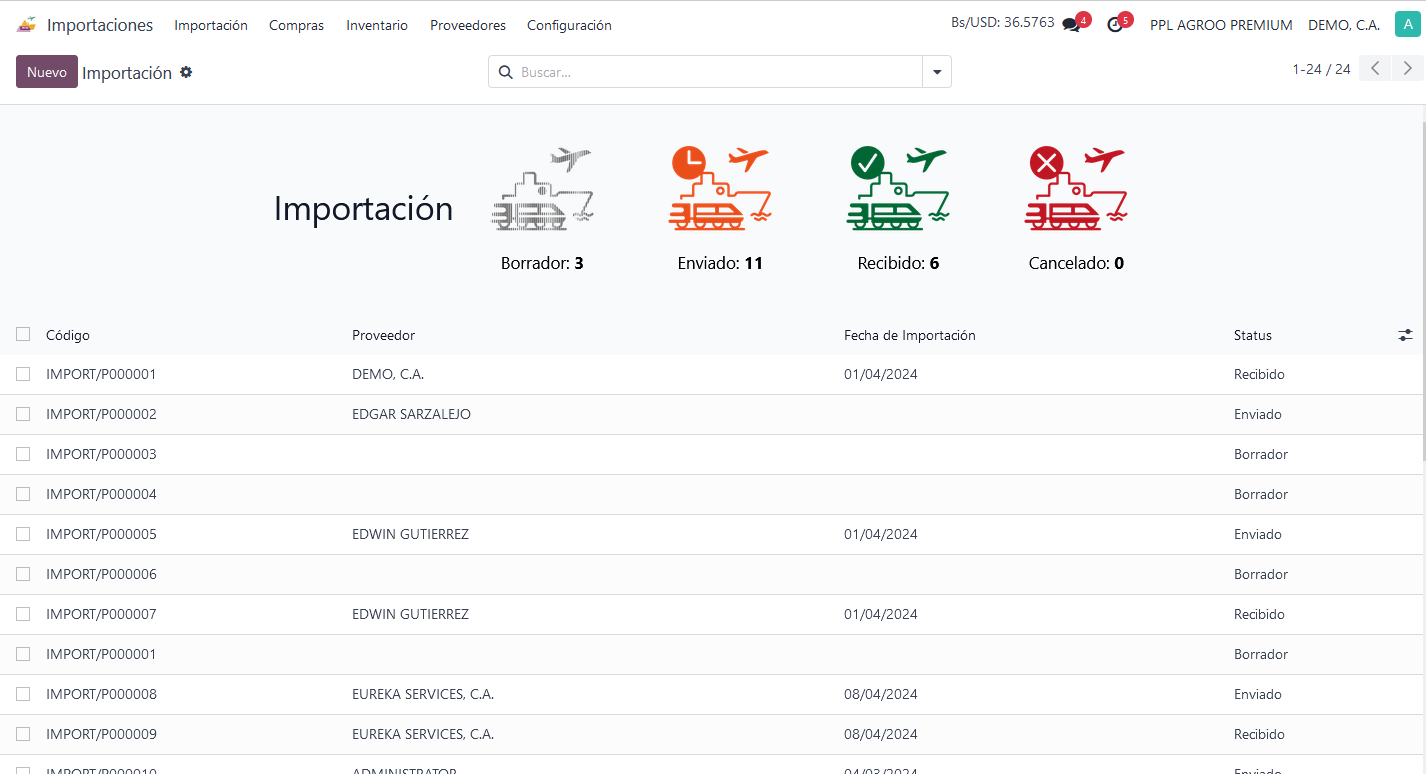Go to next page of records
This screenshot has width=1426, height=774.
tap(1407, 69)
